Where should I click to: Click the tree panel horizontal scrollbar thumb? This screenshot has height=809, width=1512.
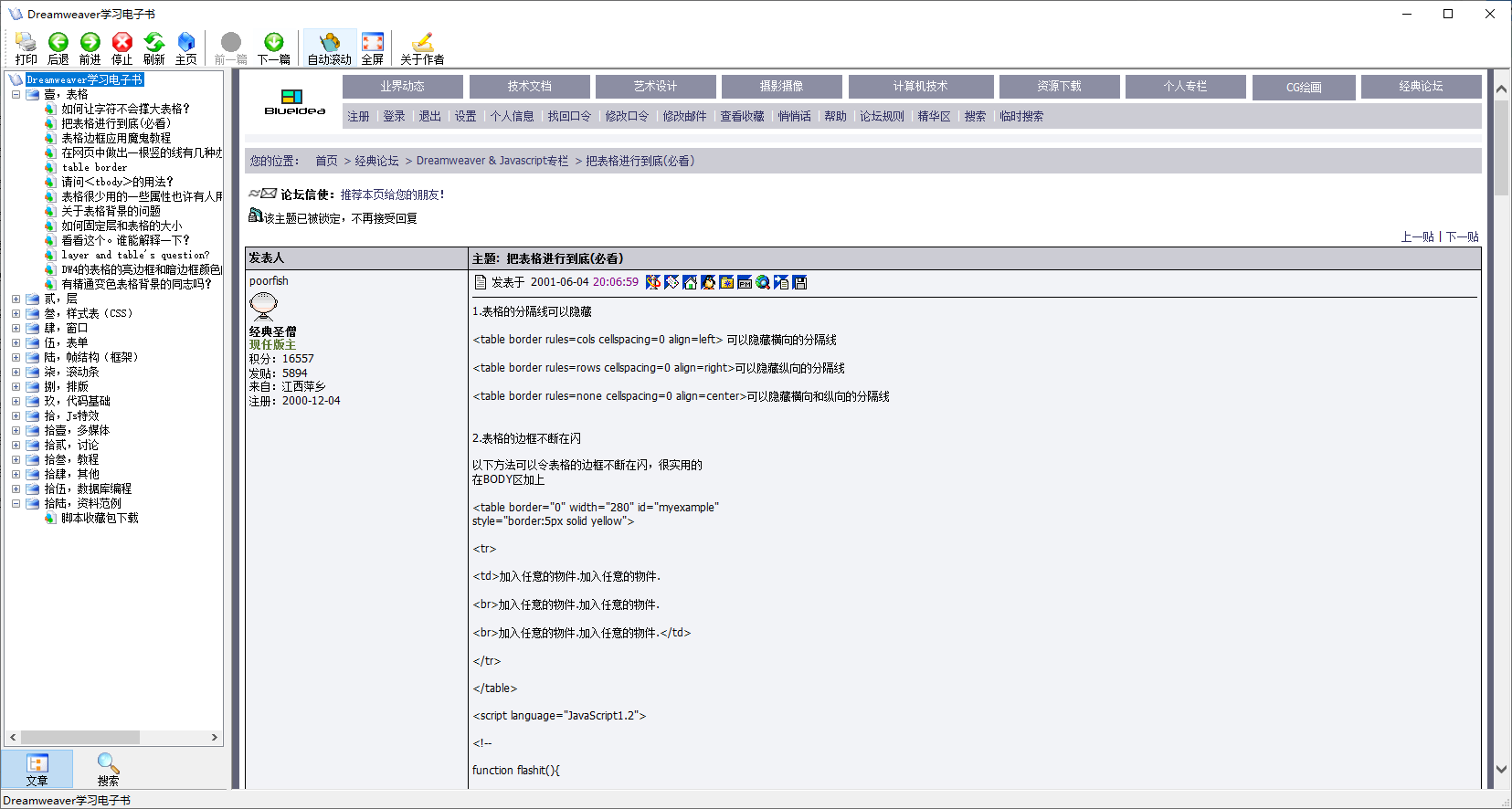(x=80, y=737)
